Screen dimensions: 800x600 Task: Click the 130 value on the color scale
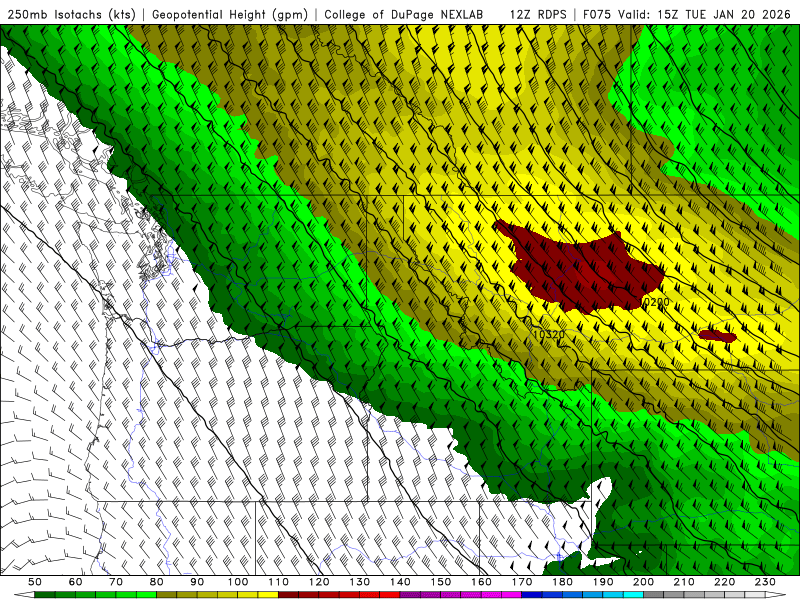tap(360, 582)
